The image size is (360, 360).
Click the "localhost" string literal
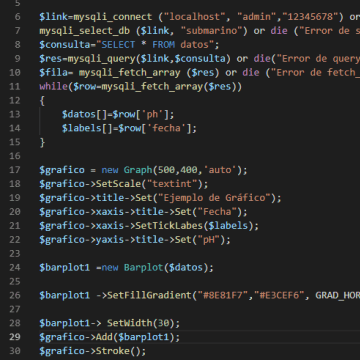pos(195,17)
